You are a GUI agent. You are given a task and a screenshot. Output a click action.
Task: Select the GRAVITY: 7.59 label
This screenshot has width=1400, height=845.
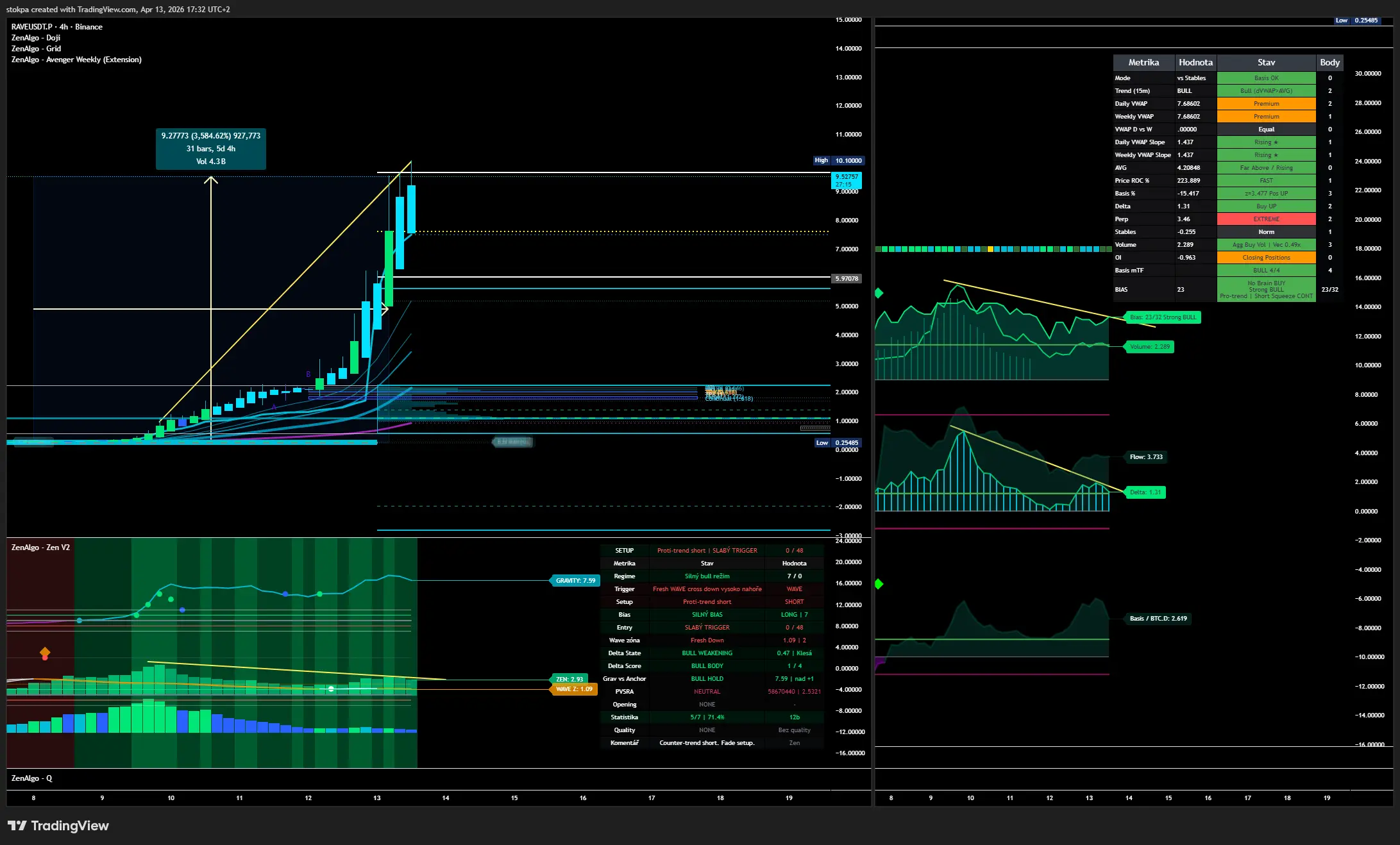pos(575,580)
